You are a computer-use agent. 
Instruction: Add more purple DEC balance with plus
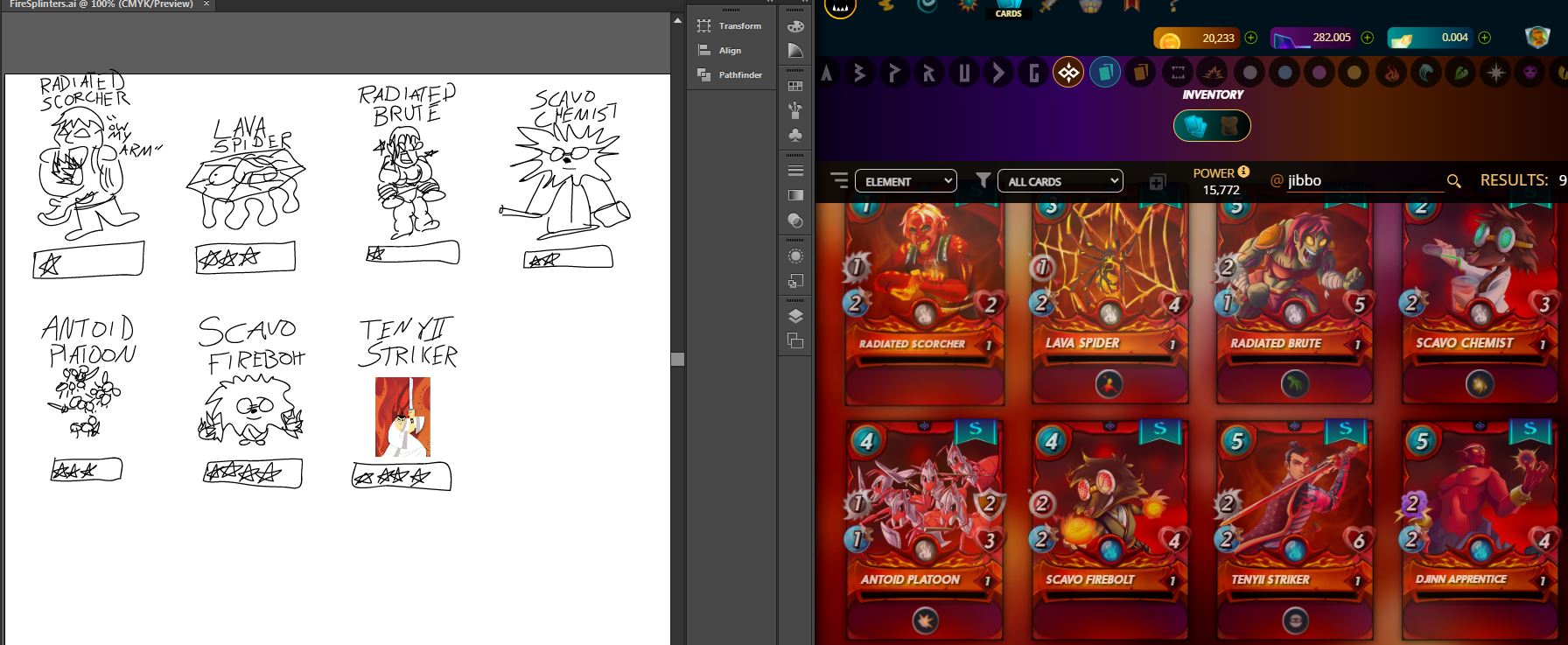(1368, 38)
